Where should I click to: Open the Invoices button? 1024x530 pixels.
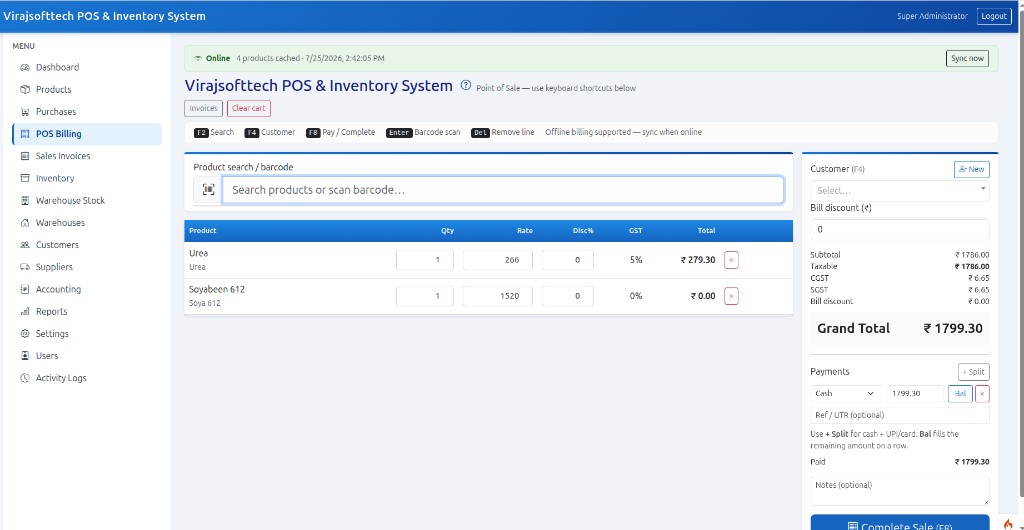(204, 108)
